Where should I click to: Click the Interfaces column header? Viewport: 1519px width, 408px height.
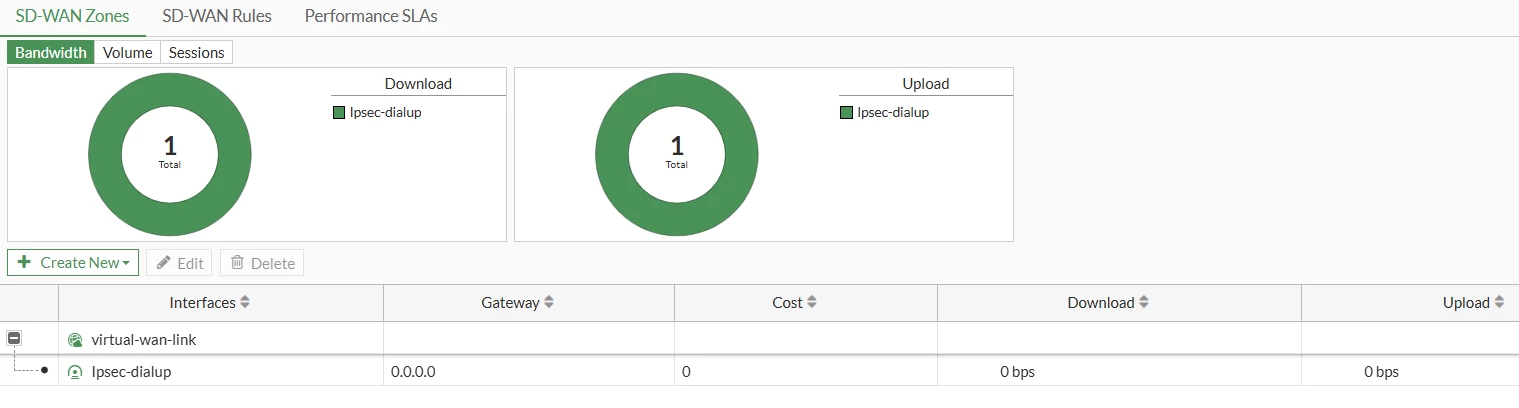point(221,302)
